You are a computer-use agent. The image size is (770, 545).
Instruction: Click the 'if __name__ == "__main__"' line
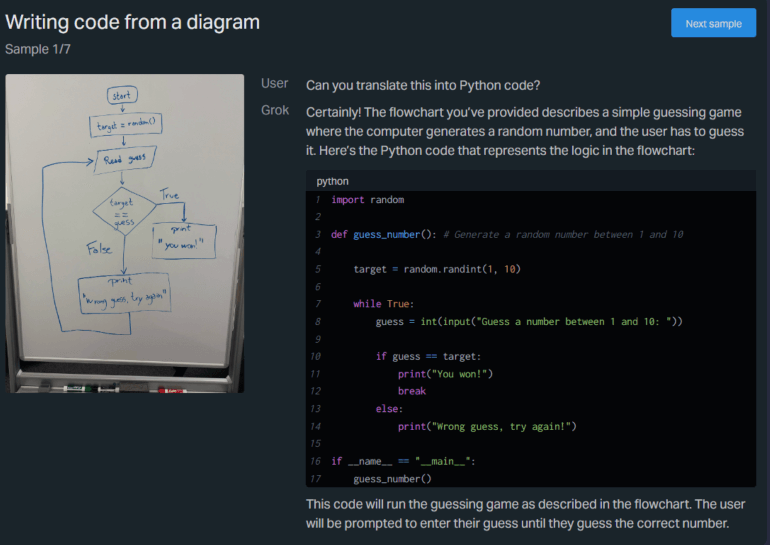tap(403, 461)
